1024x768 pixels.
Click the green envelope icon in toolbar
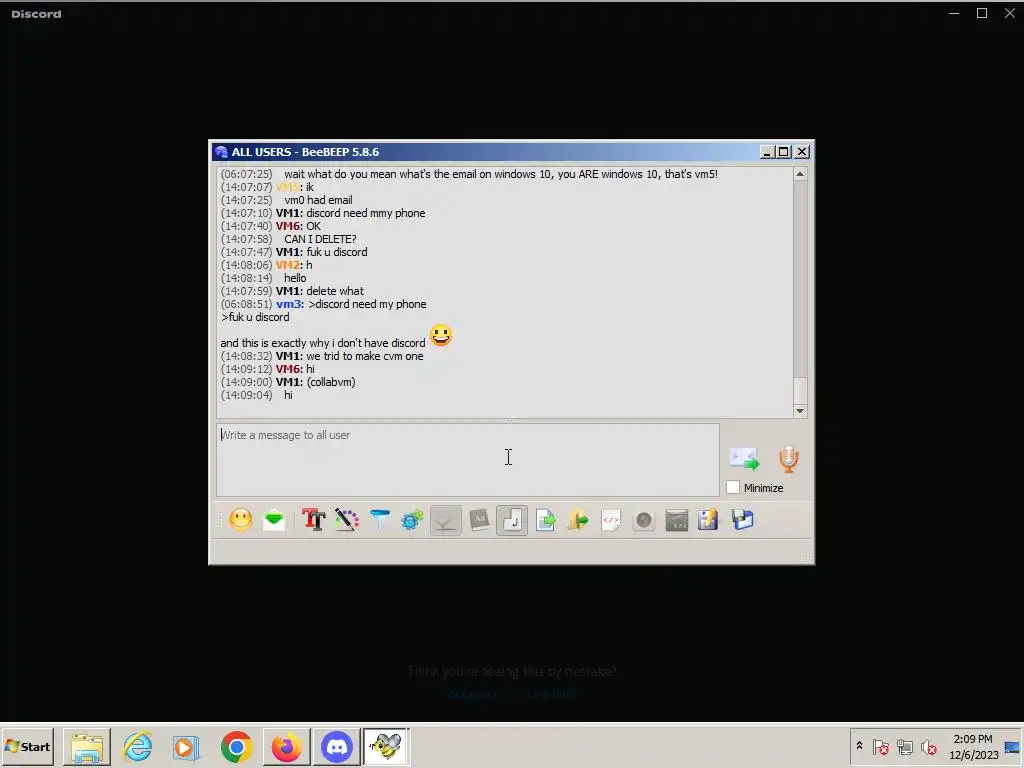tap(274, 520)
